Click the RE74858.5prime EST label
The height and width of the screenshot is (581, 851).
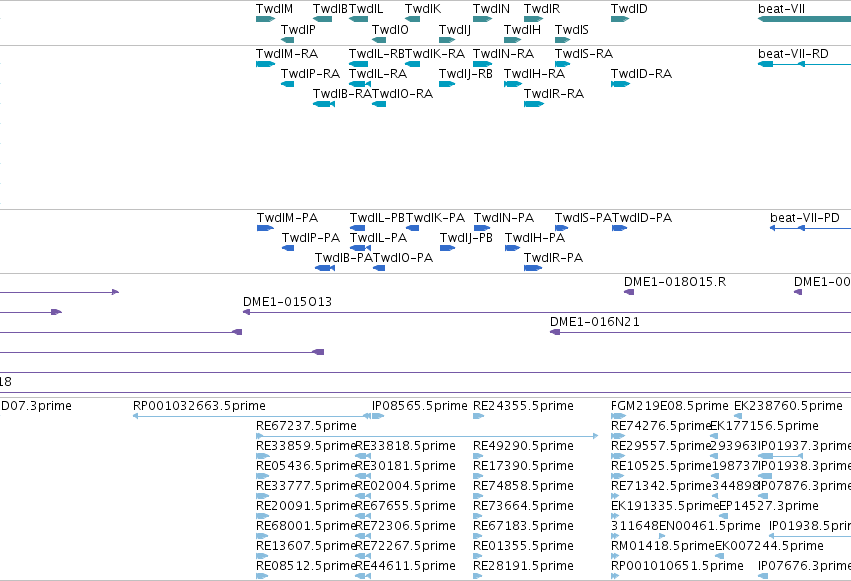click(x=523, y=486)
